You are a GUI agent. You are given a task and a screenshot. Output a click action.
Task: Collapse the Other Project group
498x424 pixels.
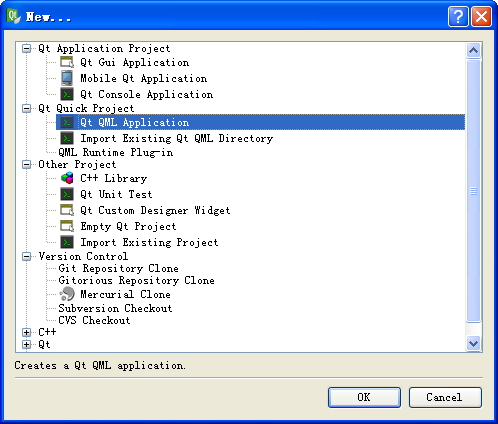26,165
